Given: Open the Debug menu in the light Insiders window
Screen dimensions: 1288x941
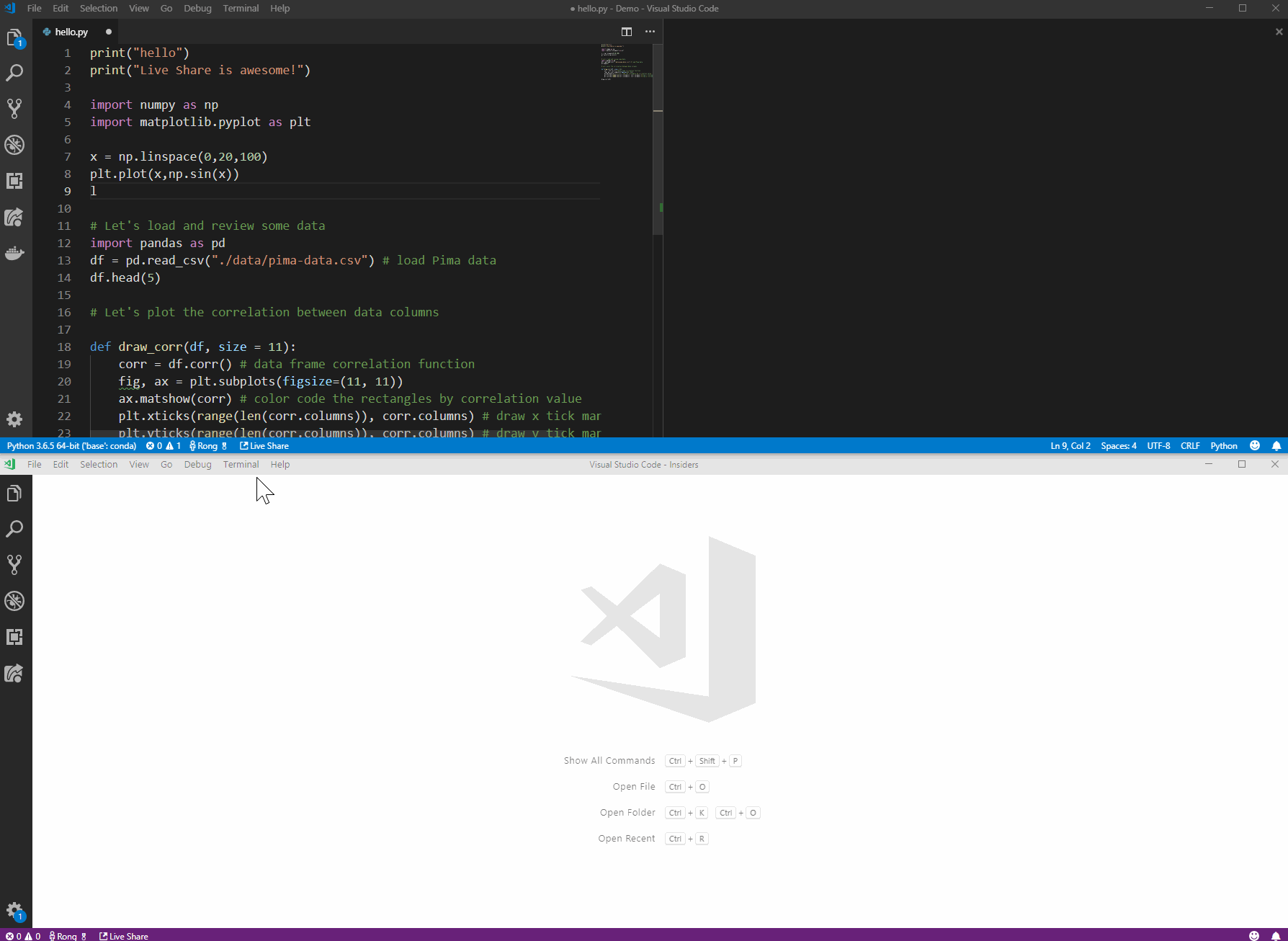Looking at the screenshot, I should click(x=197, y=465).
